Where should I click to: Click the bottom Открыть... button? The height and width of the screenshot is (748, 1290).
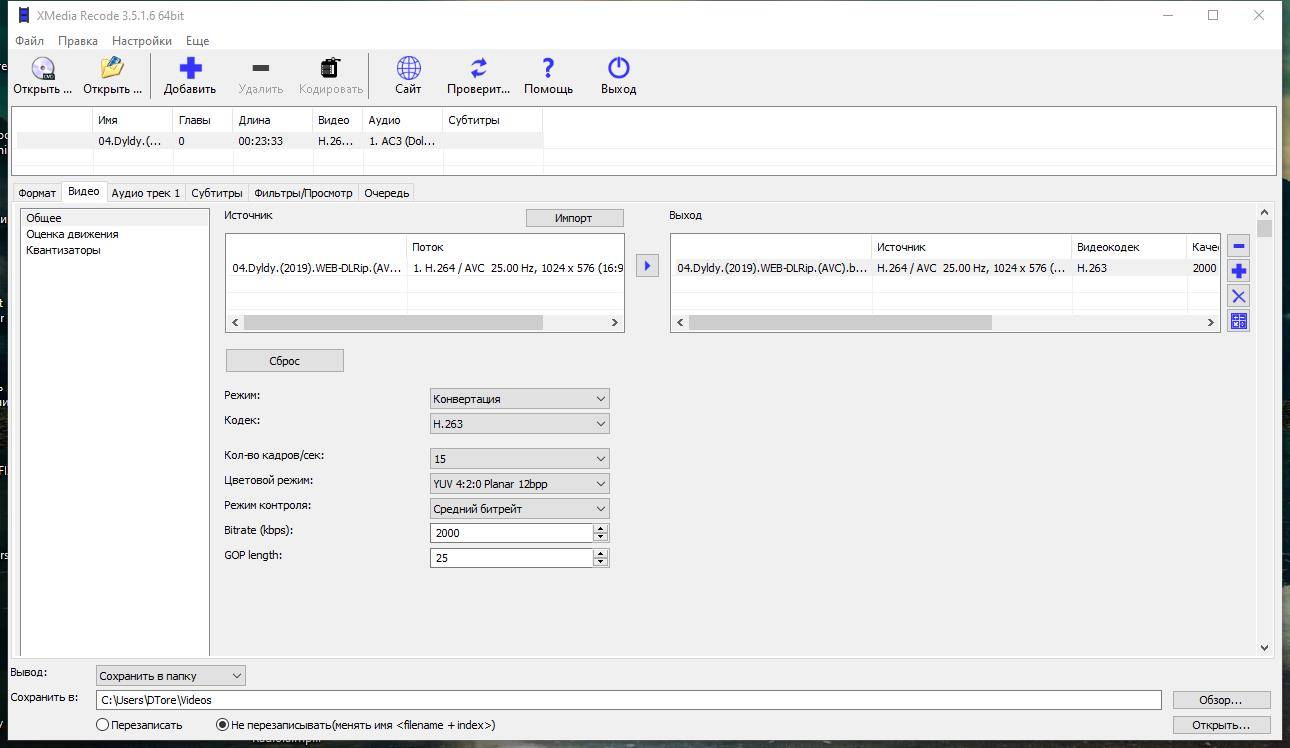click(1221, 725)
